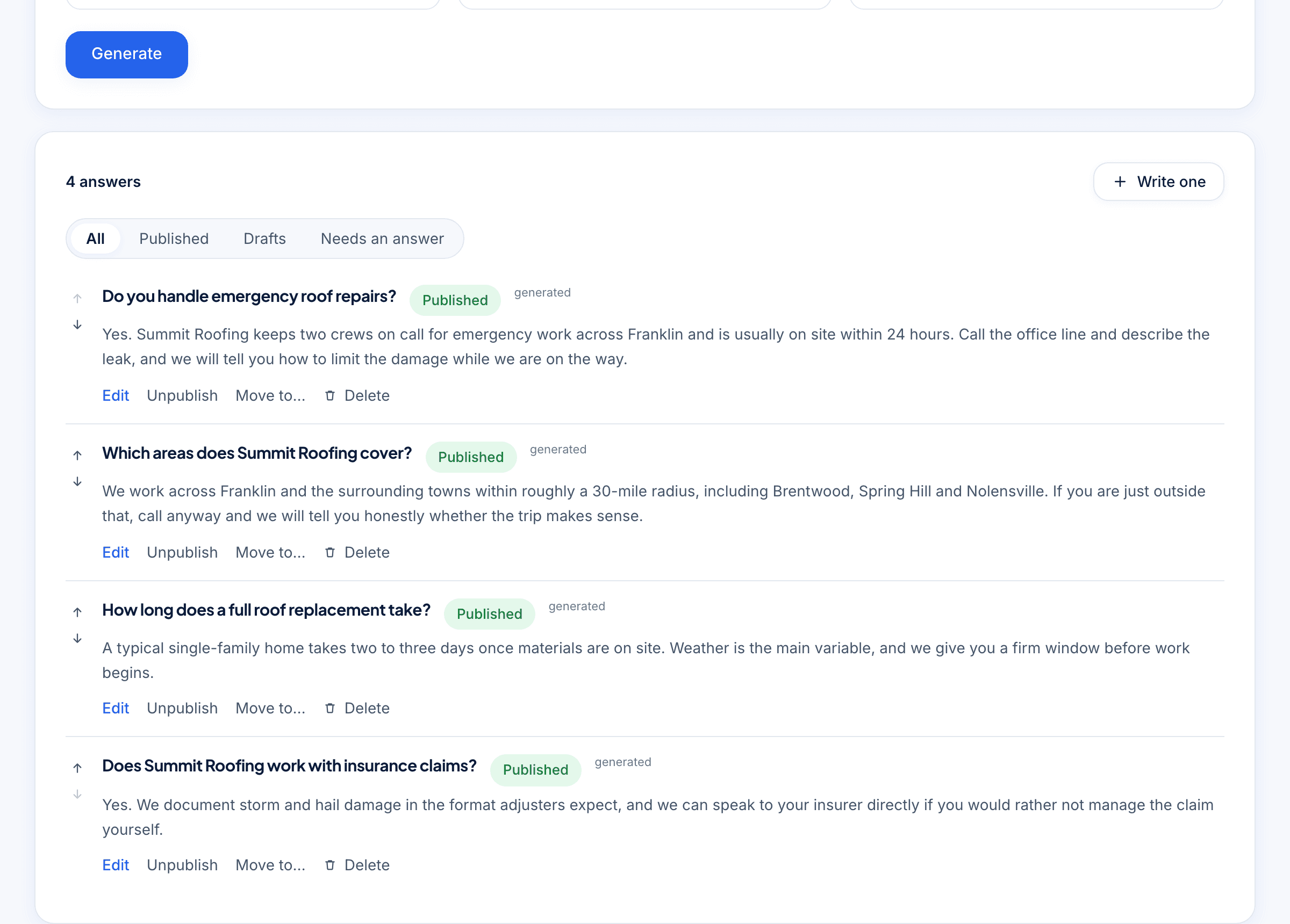Open Move to... for roof replacement answer
The height and width of the screenshot is (924, 1290).
(270, 708)
